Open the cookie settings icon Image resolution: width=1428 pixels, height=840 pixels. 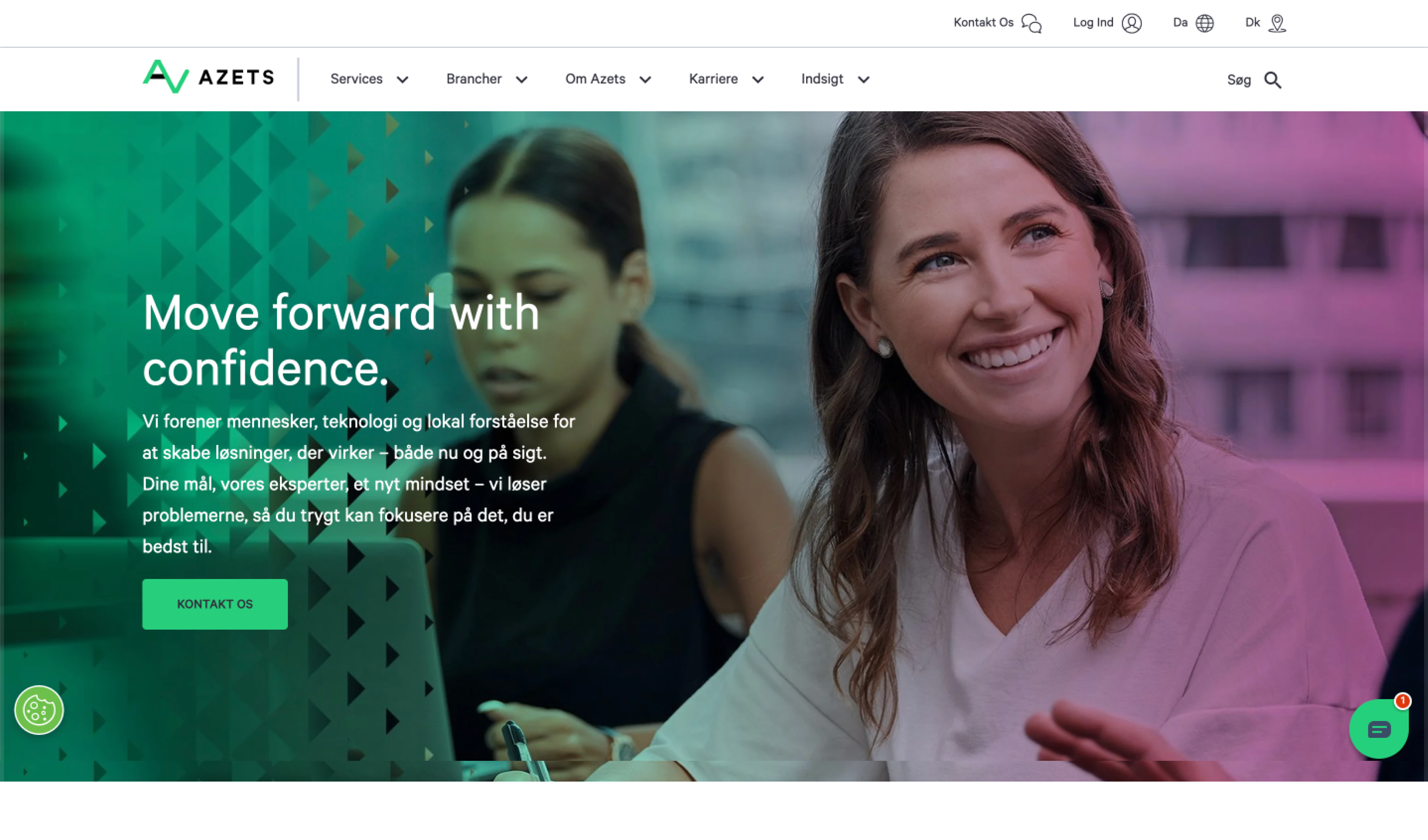(39, 710)
